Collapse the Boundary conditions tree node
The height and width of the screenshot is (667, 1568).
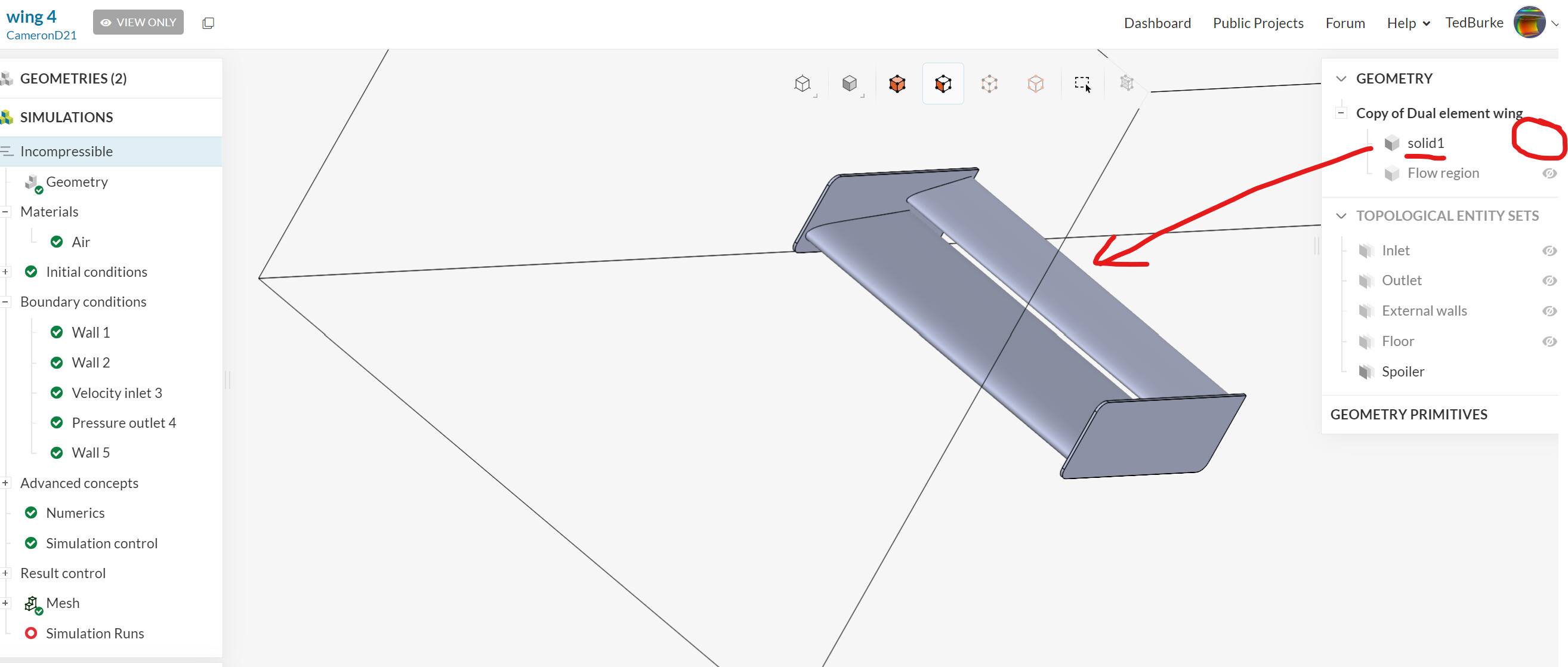tap(5, 302)
